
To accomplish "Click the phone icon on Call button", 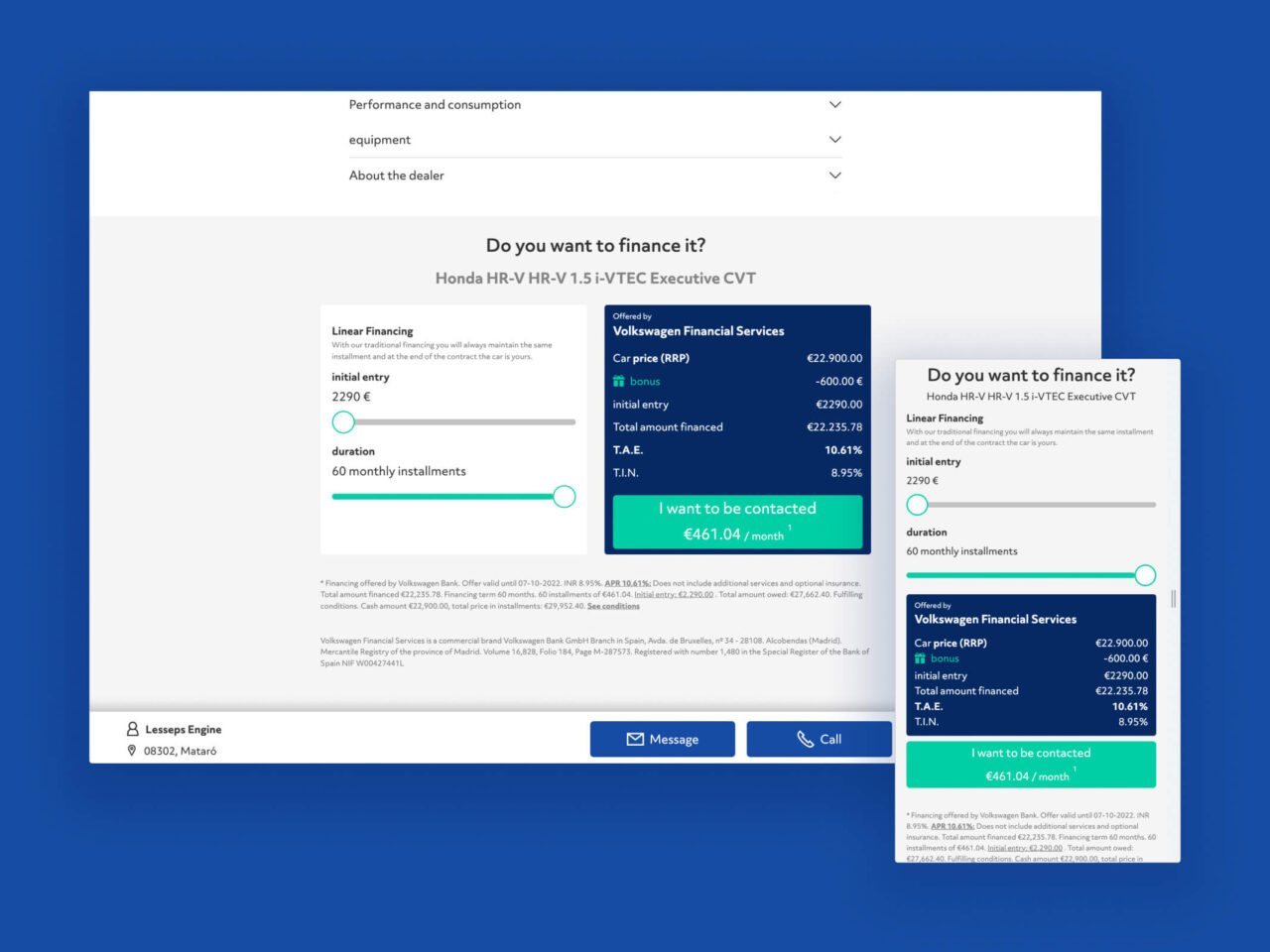I will click(x=805, y=739).
